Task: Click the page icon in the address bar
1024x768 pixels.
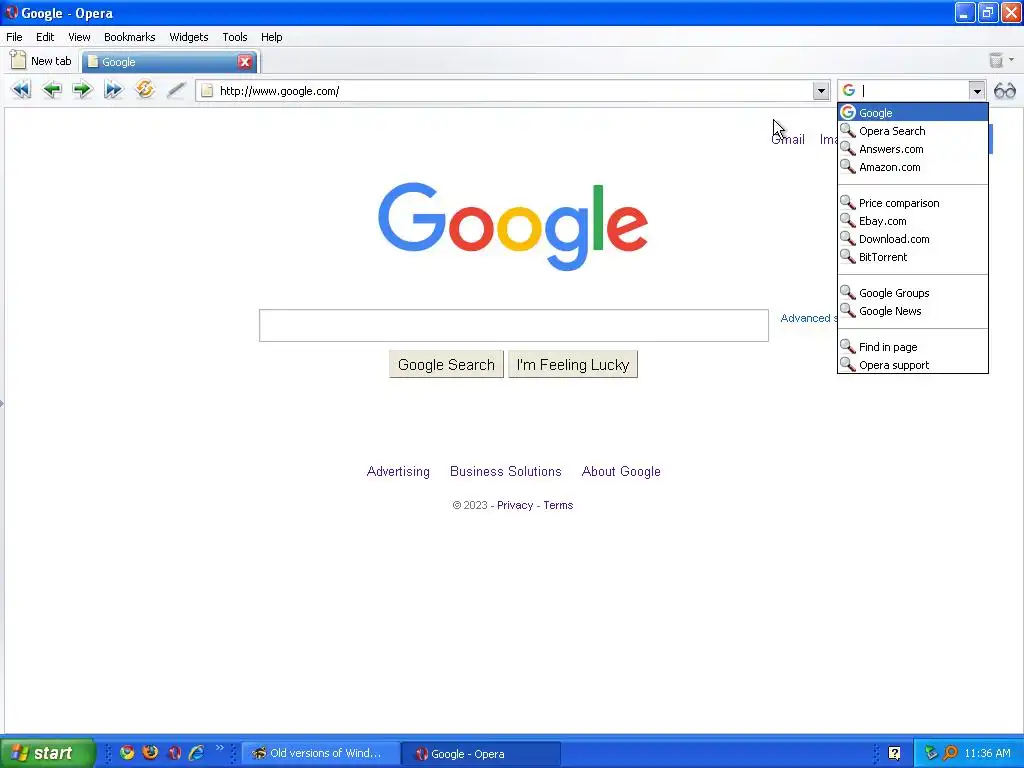Action: tap(207, 91)
